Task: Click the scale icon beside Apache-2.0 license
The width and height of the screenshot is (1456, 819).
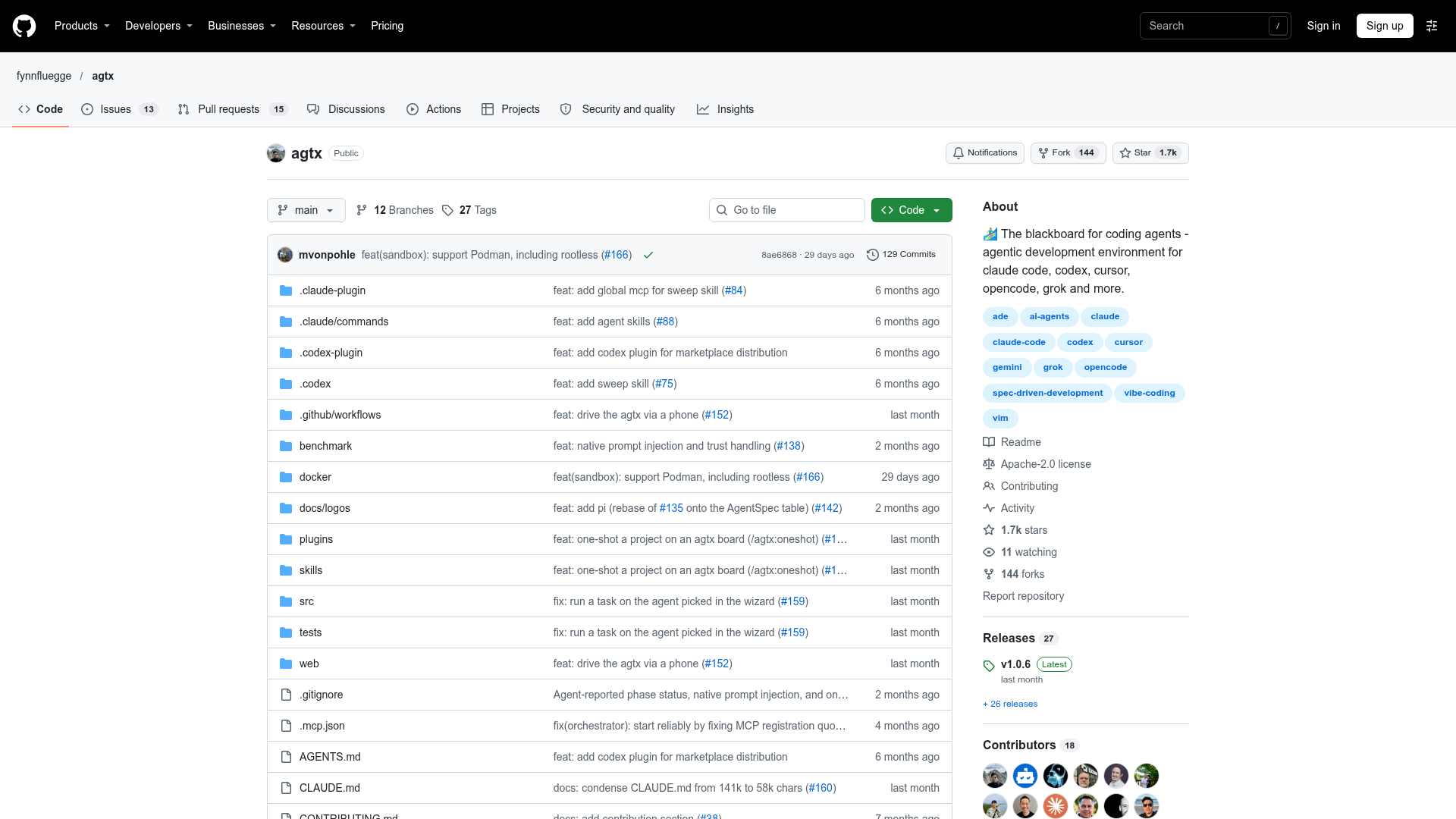Action: tap(989, 464)
